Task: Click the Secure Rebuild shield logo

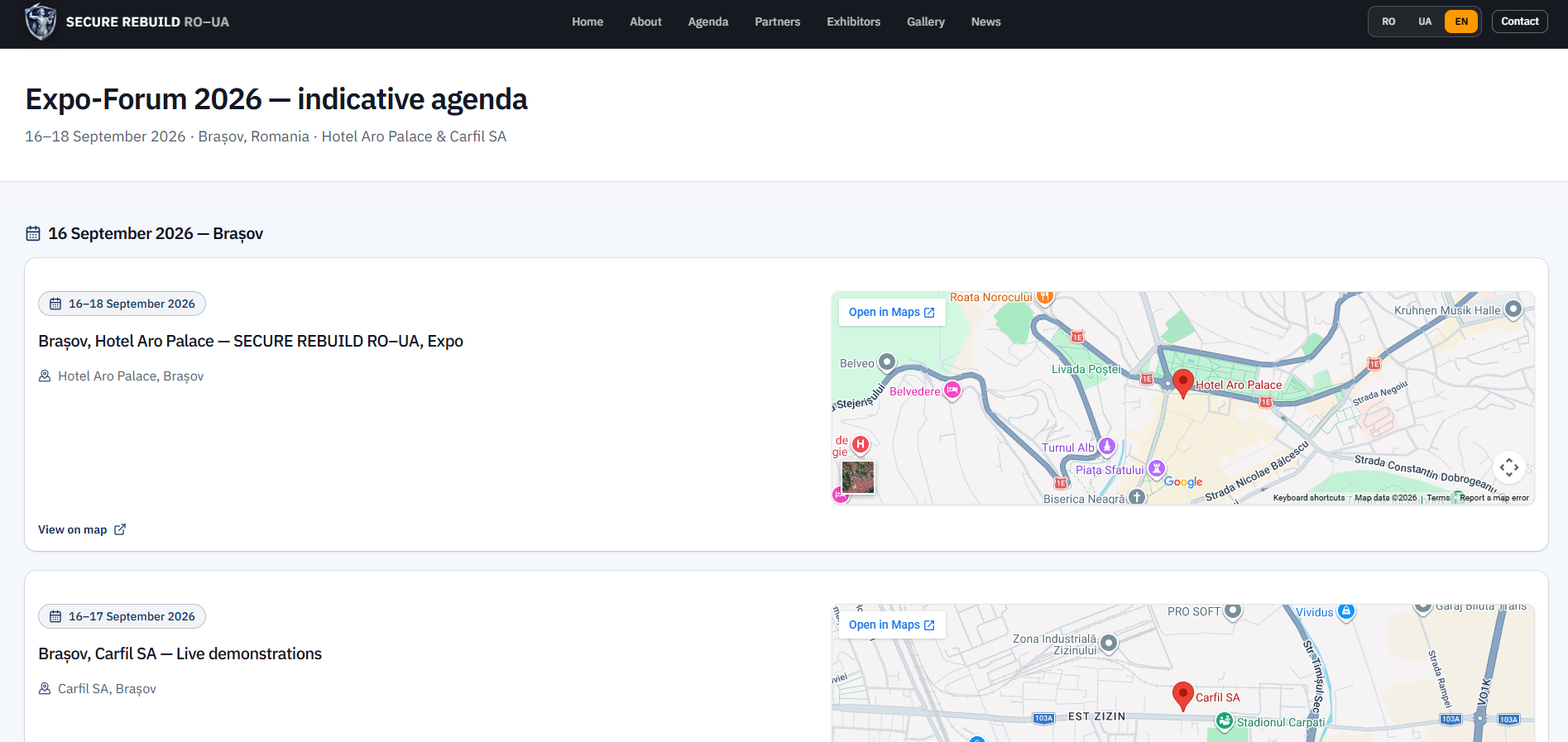Action: point(41,22)
